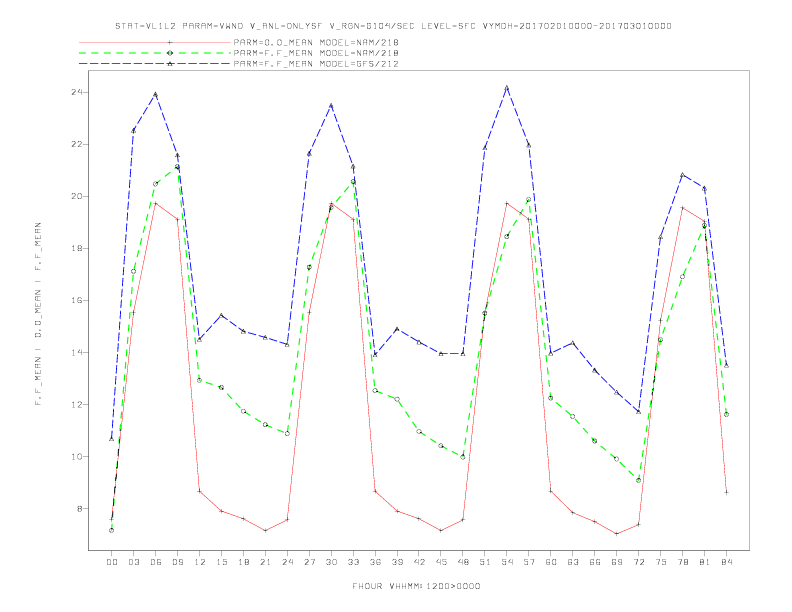The height and width of the screenshot is (612, 792).
Task: Click x-axis tick label 33
Action: coord(353,562)
